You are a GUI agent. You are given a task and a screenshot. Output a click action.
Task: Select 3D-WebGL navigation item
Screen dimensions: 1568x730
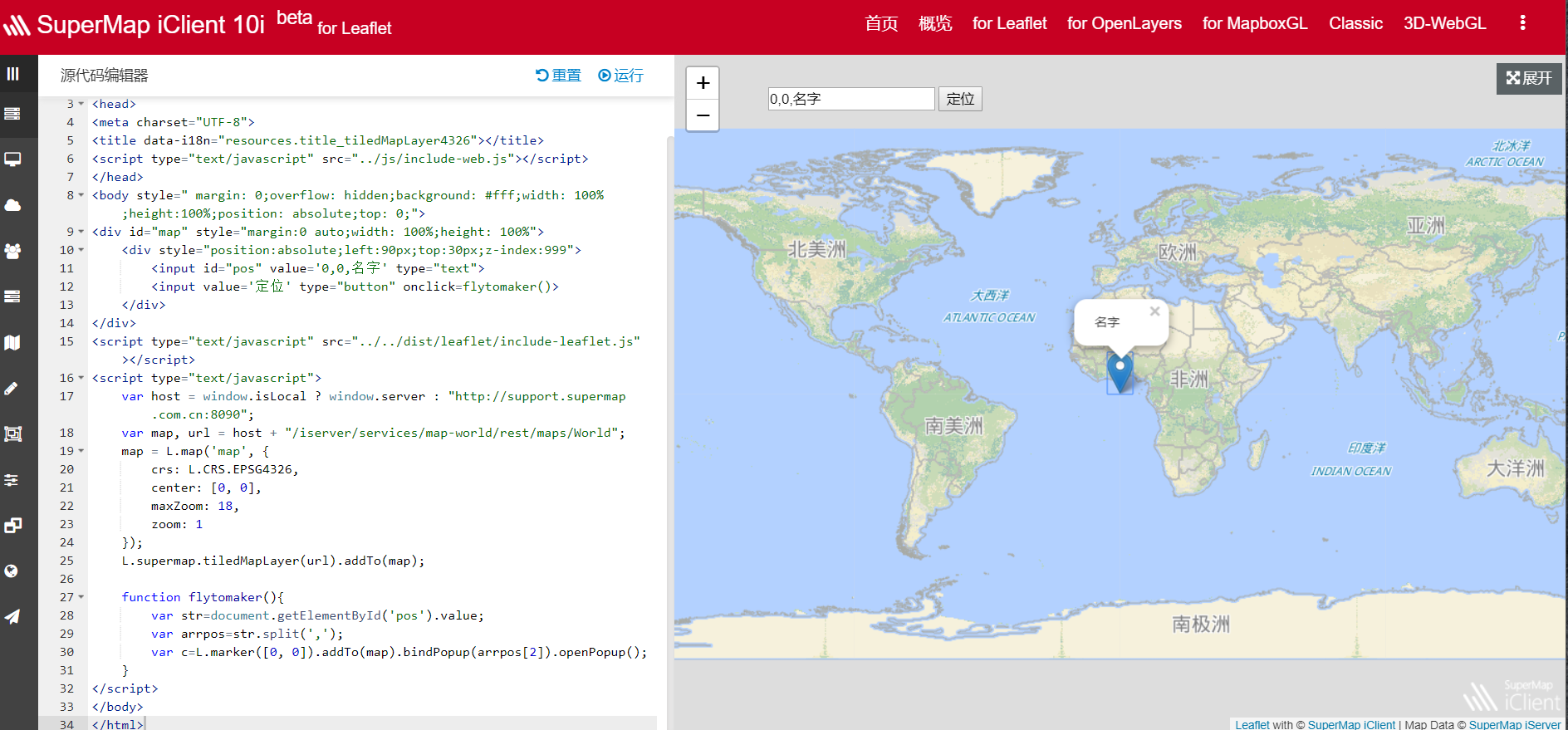pos(1444,23)
